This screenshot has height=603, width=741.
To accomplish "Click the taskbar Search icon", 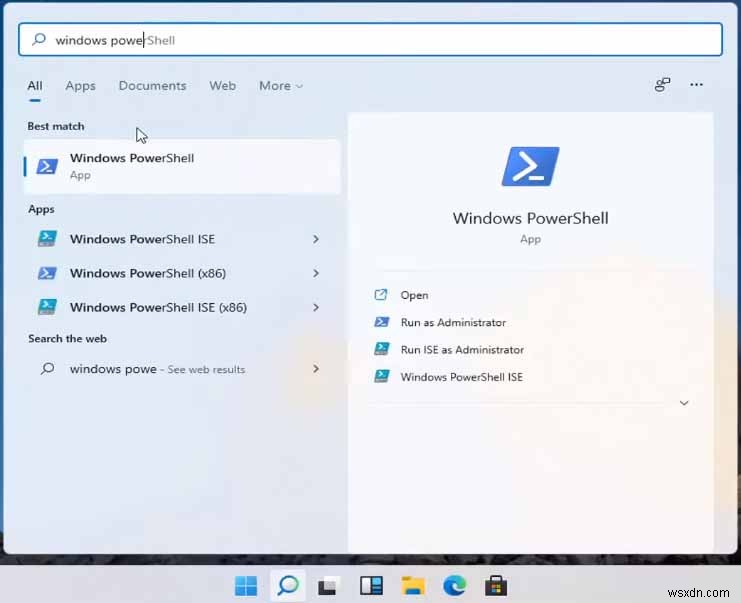I will tap(288, 586).
